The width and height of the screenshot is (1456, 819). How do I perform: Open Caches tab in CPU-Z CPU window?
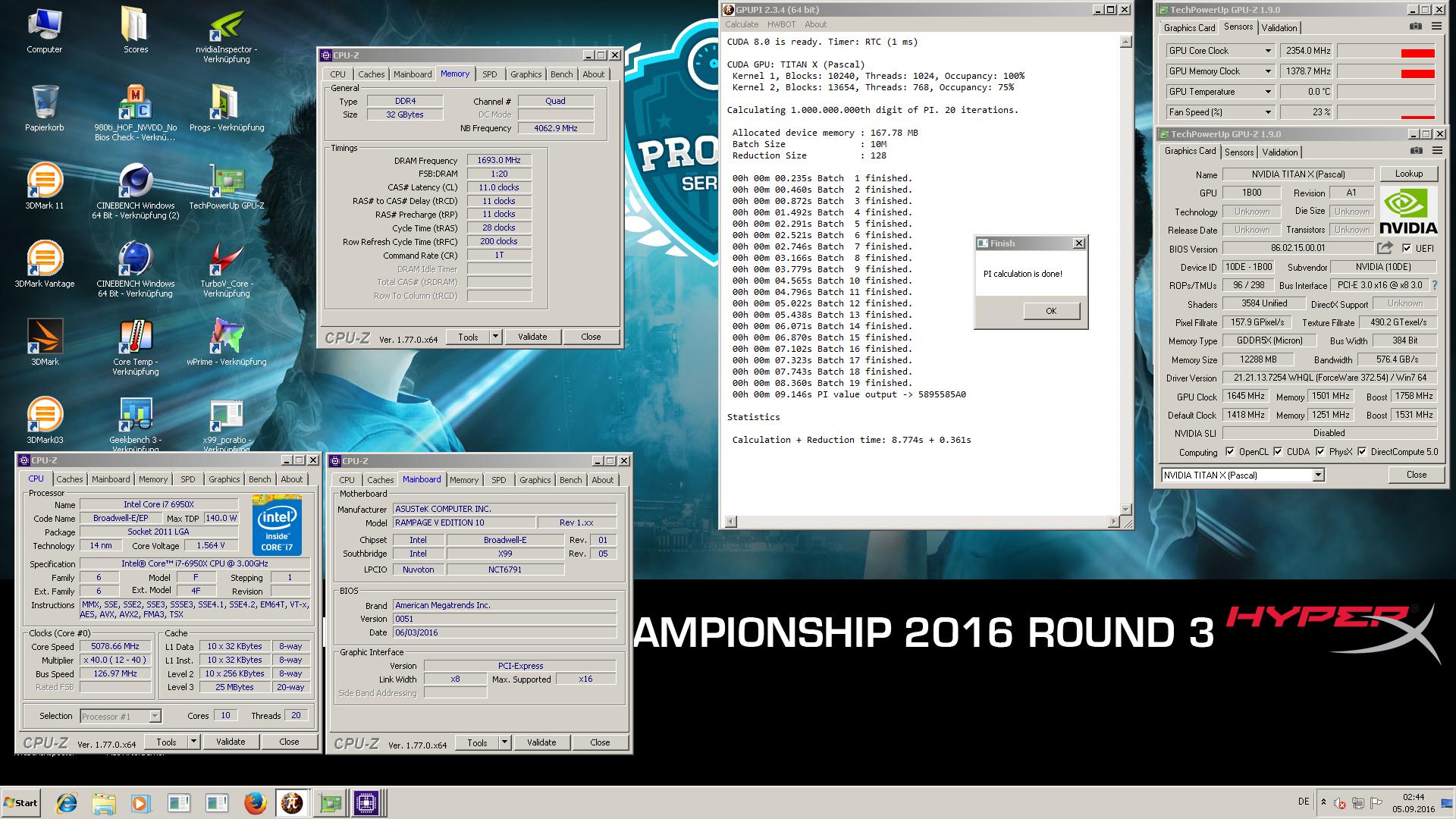point(69,479)
